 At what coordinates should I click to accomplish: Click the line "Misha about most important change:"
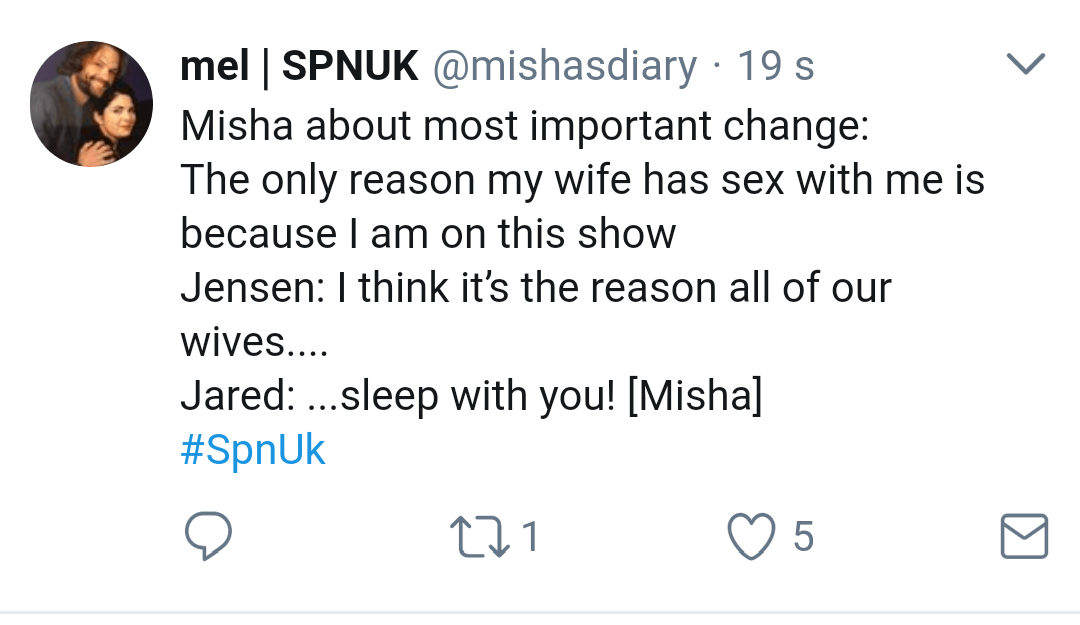[x=525, y=126]
